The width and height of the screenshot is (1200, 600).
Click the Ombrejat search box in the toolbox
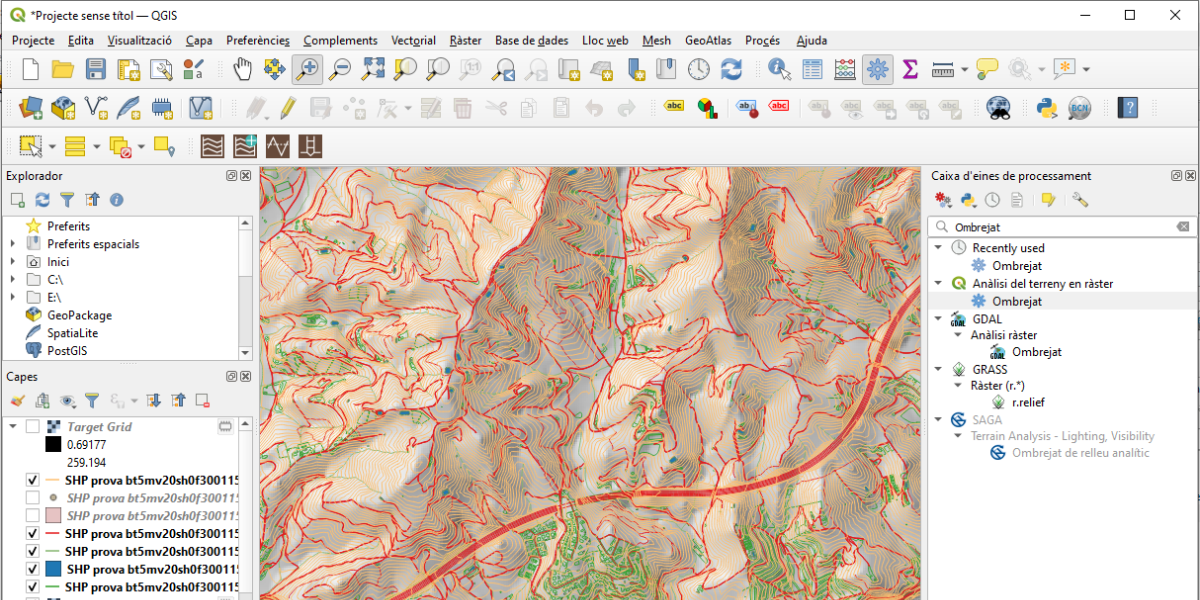coord(1062,227)
